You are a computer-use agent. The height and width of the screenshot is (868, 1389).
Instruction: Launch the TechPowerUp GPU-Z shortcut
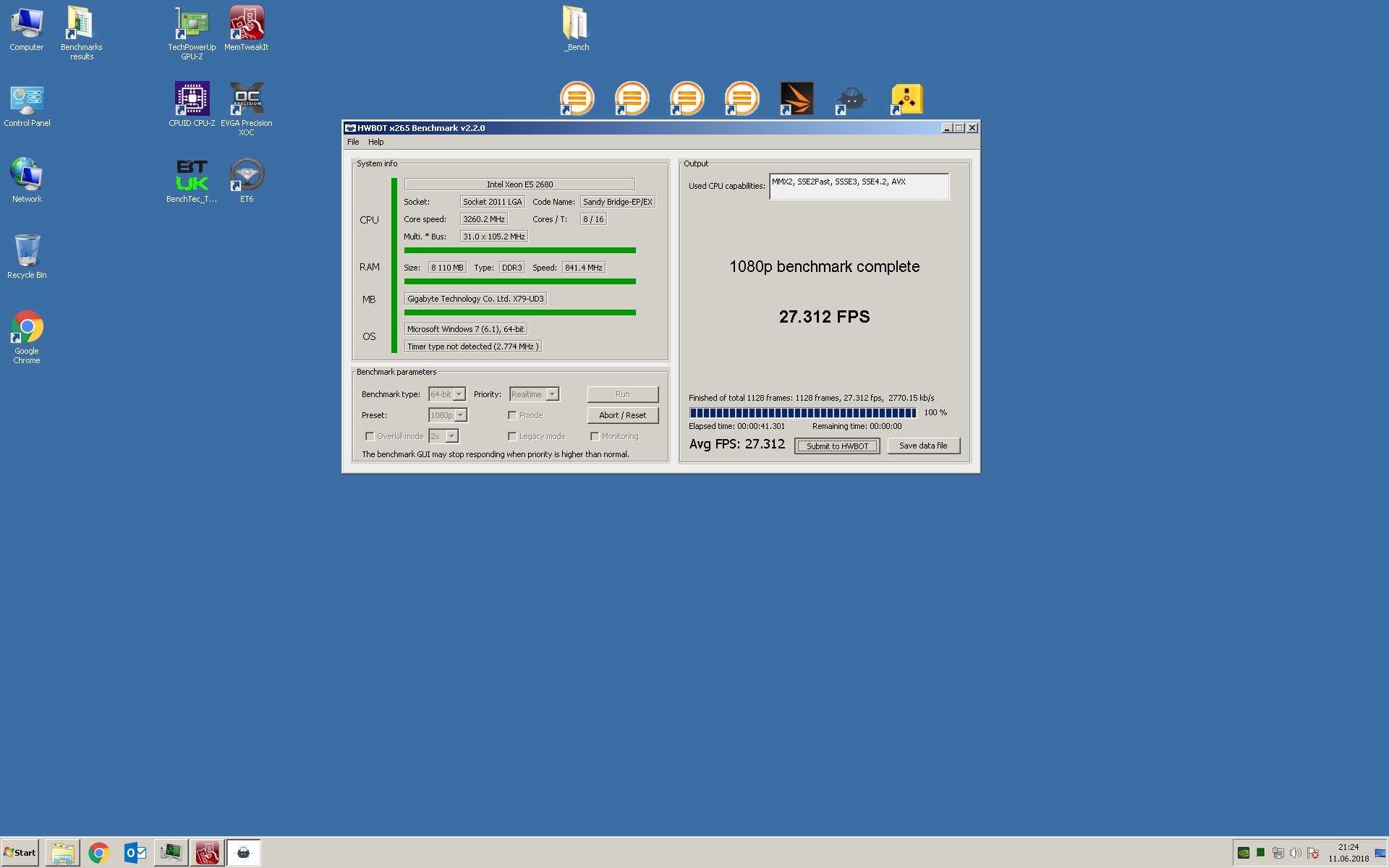192,33
